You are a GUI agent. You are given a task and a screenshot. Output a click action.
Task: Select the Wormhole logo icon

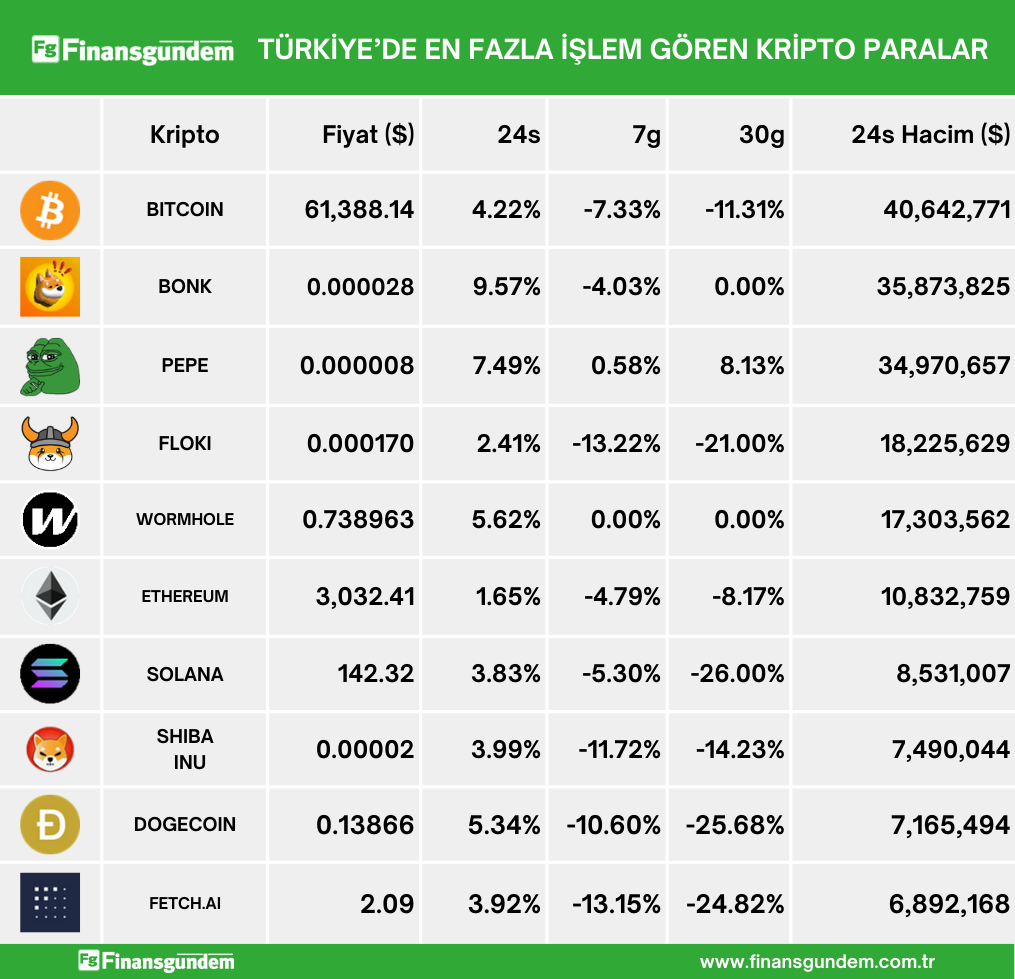tap(50, 520)
